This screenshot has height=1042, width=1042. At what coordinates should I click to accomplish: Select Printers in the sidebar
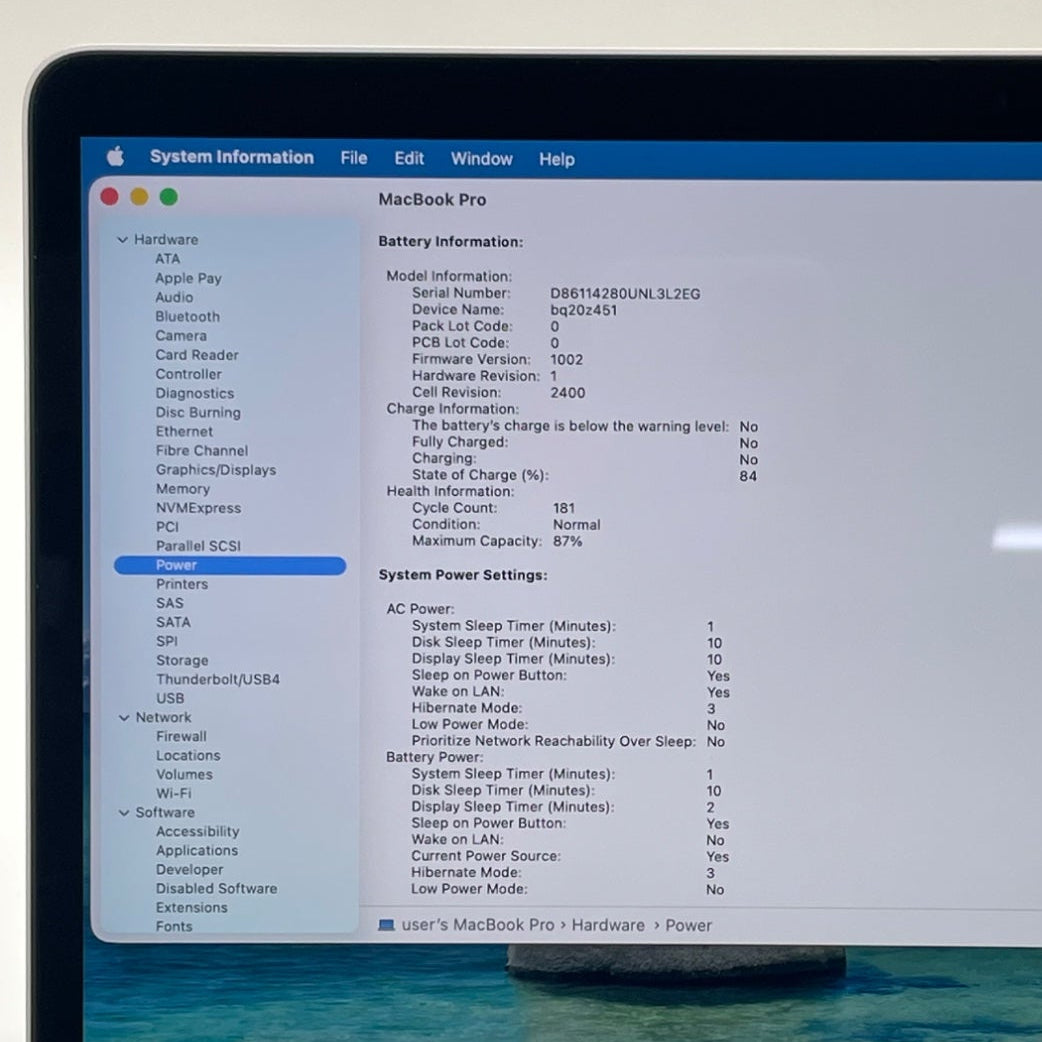[x=182, y=584]
